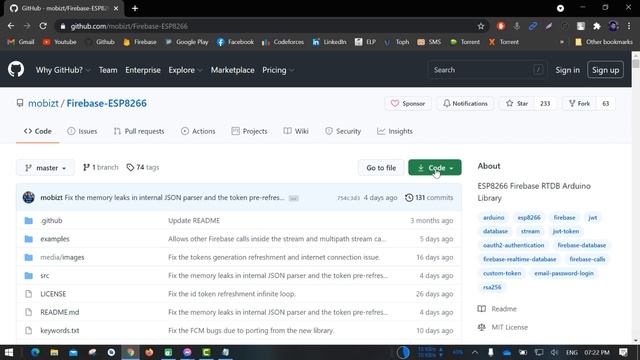Switch to the Insights tab
This screenshot has width=640, height=360.
395,131
